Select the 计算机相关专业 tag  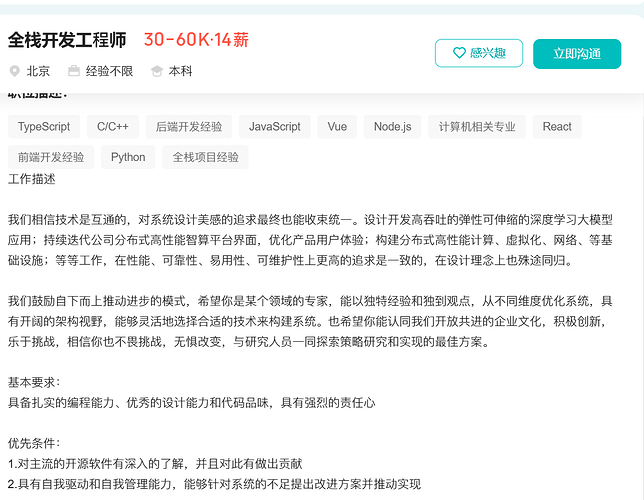click(477, 127)
